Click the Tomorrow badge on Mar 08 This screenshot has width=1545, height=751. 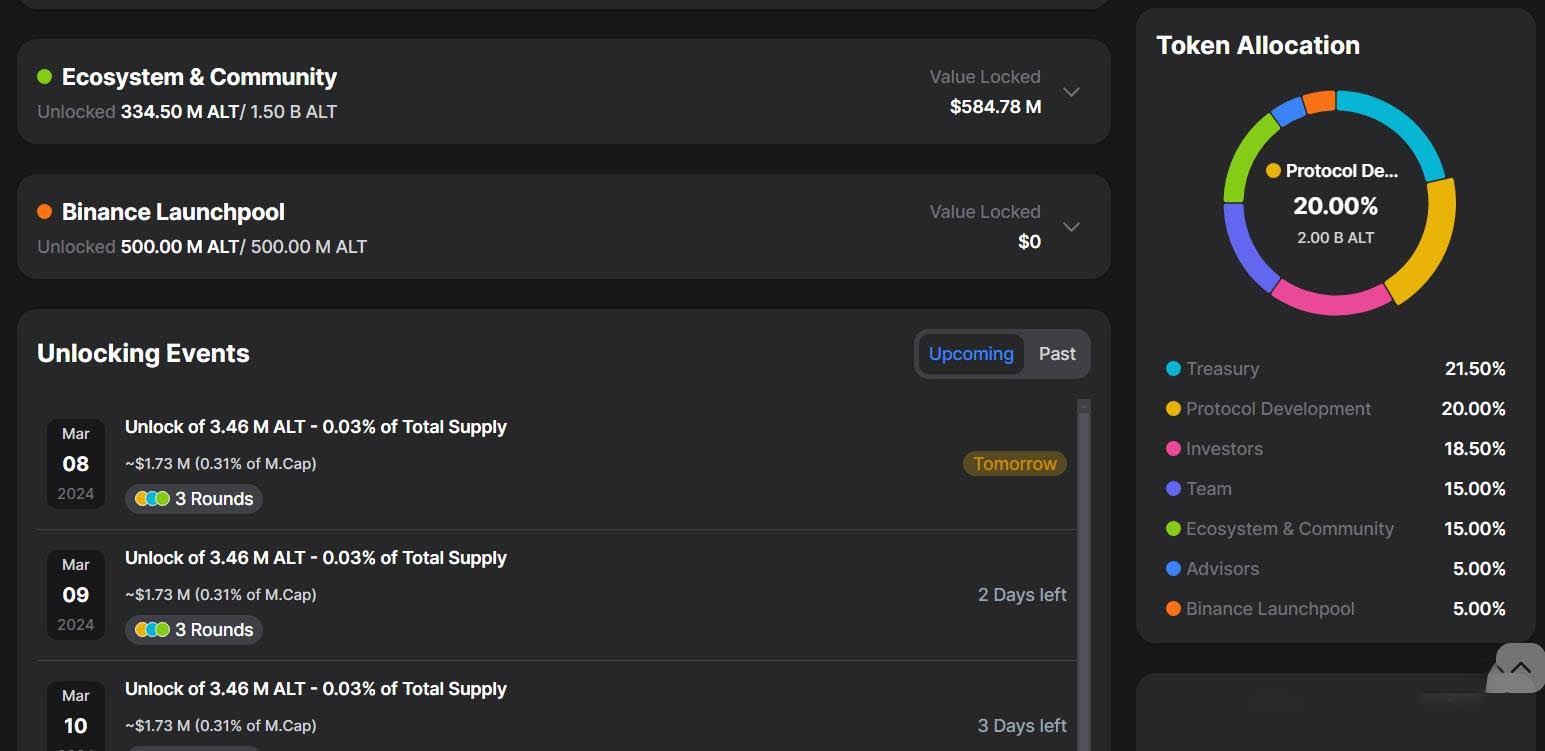click(x=1014, y=464)
